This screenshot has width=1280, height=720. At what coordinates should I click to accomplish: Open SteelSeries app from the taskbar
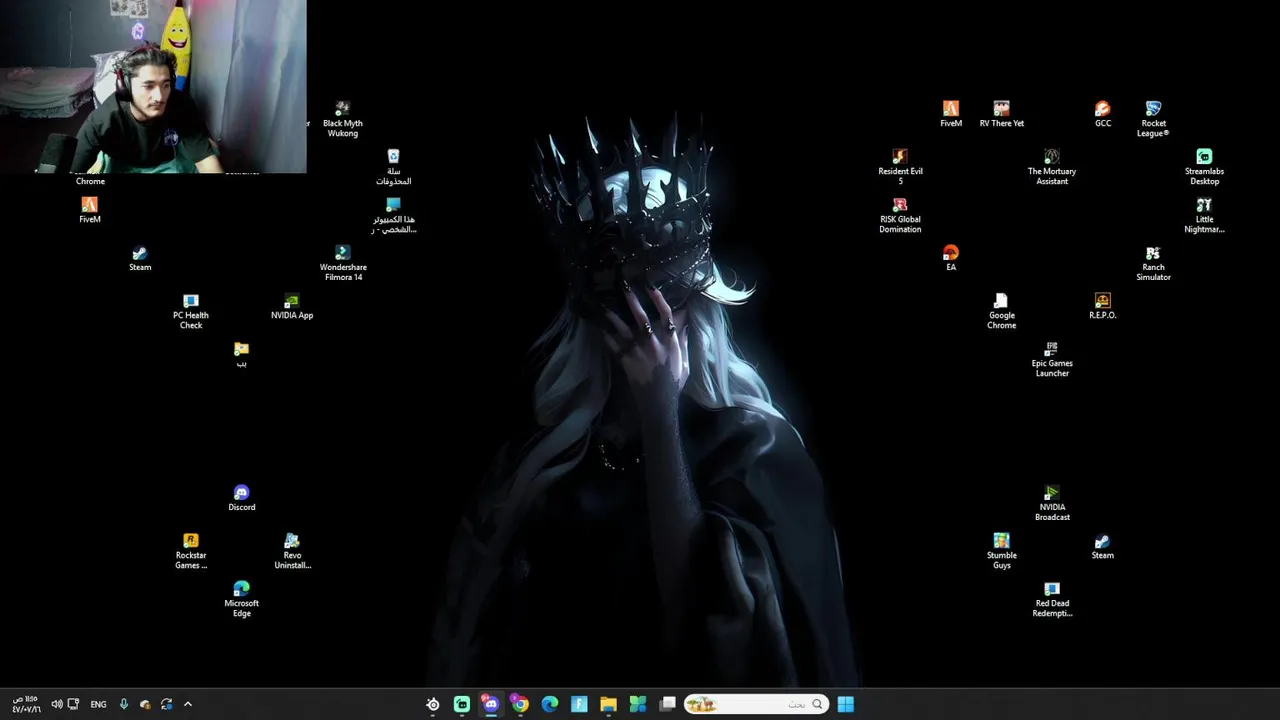433,704
